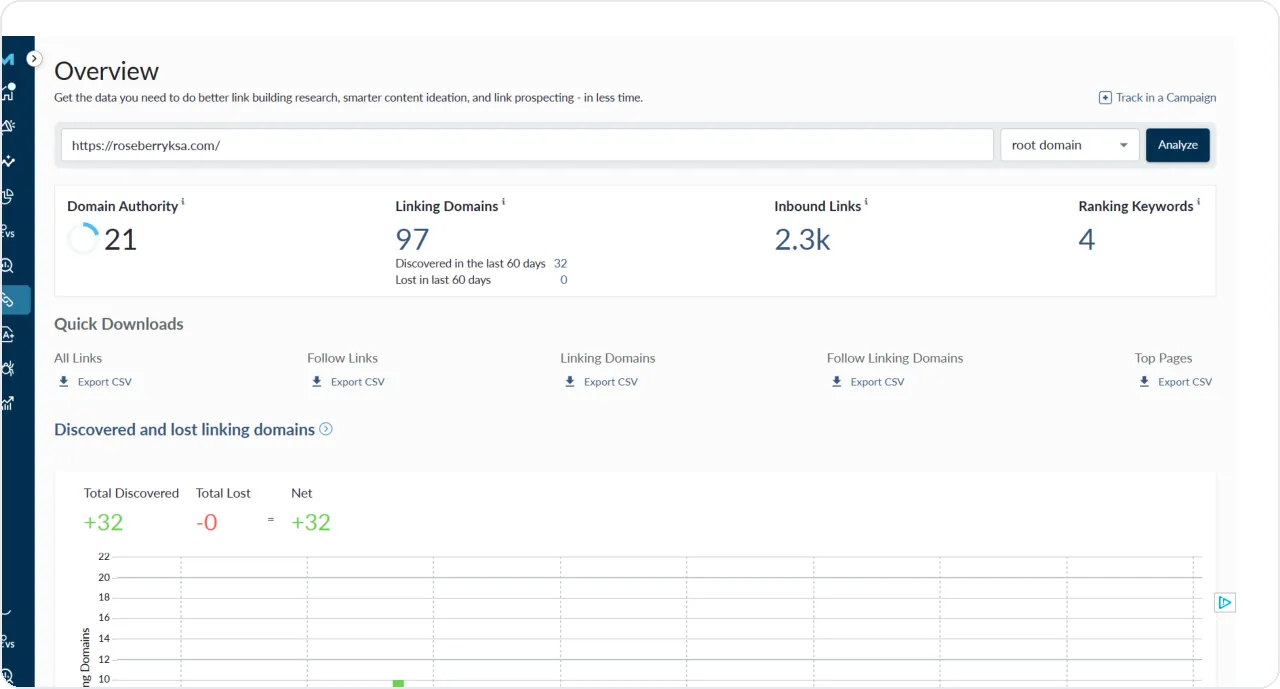Click the 'Discovered in the last 60 days' text
Screen dimensions: 1280x689
[x=470, y=264]
